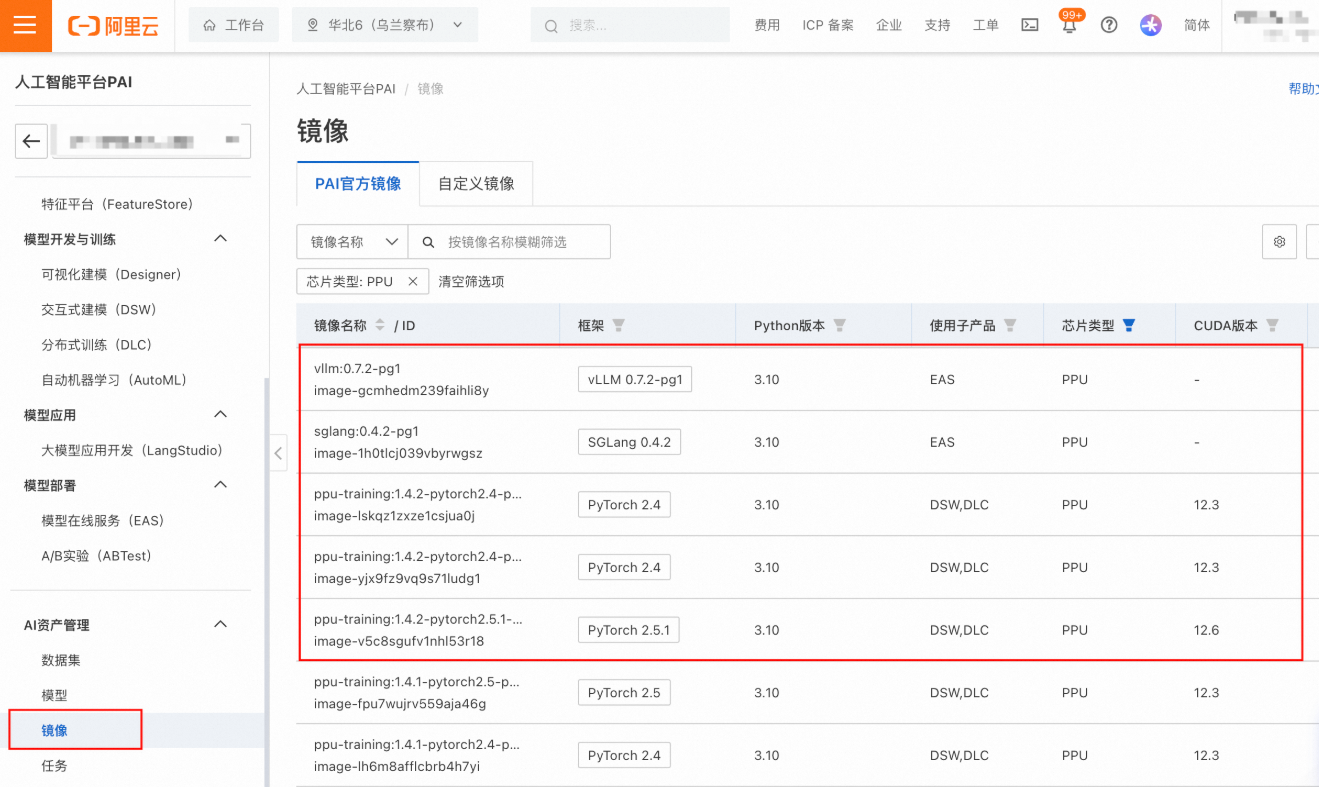This screenshot has height=787, width=1319.
Task: Switch to the PAI官方镜像 tab
Action: [x=358, y=183]
